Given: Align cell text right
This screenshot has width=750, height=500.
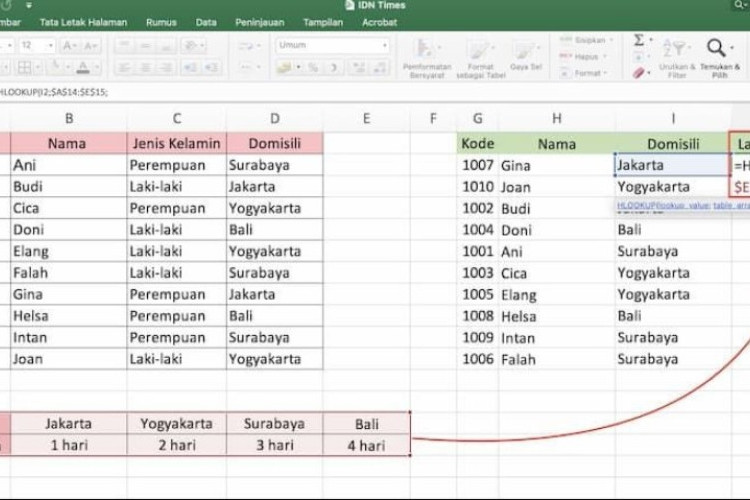Looking at the screenshot, I should click(x=166, y=67).
